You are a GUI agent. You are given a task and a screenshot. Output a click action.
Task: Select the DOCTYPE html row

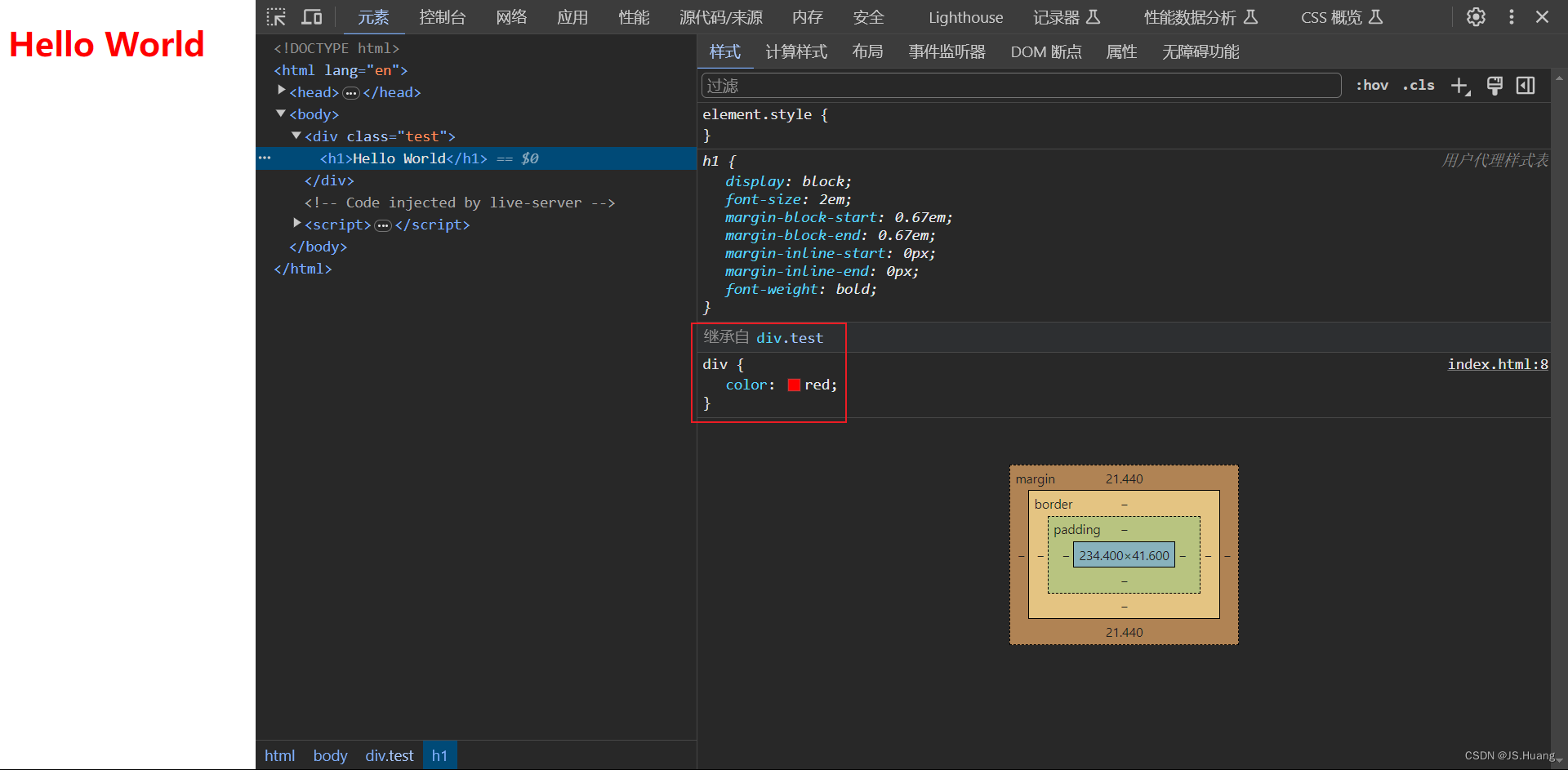476,48
